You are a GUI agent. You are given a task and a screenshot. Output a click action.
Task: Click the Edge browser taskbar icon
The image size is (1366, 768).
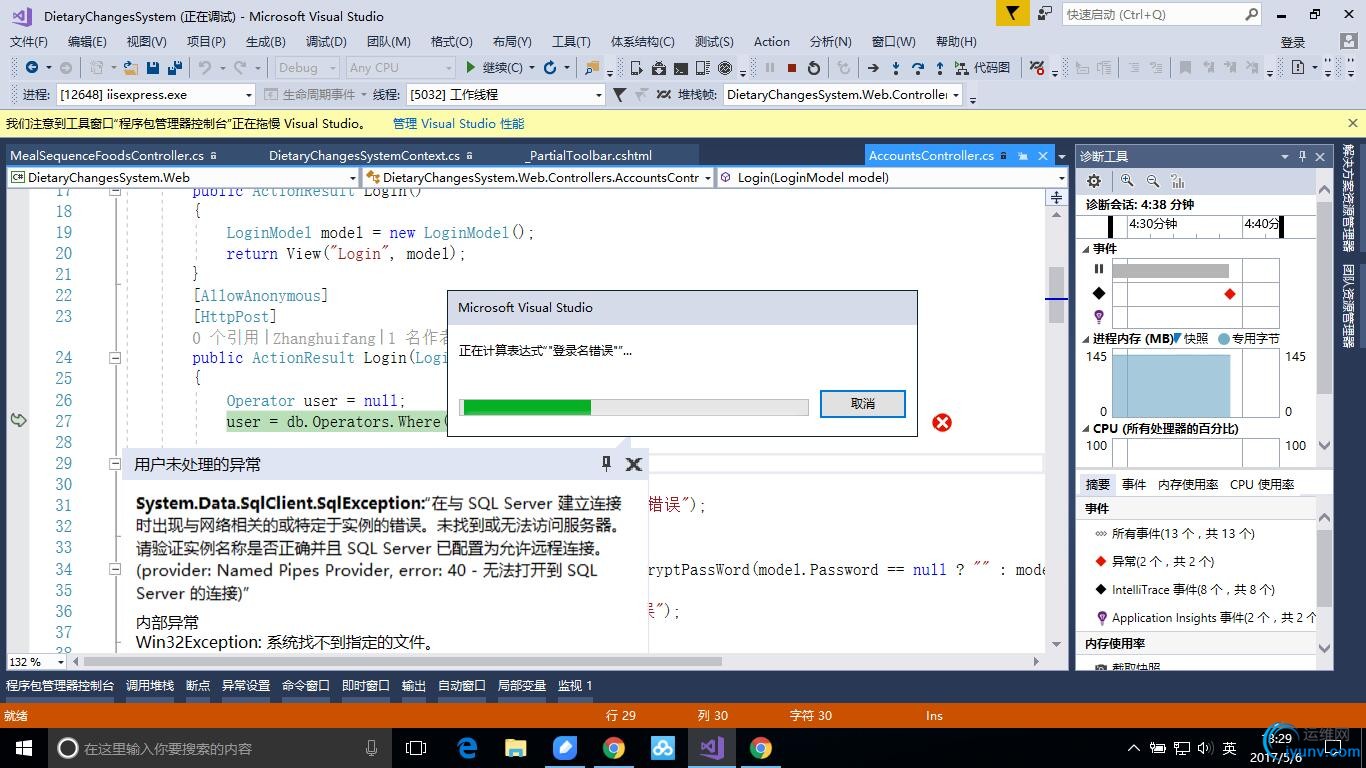pos(467,748)
